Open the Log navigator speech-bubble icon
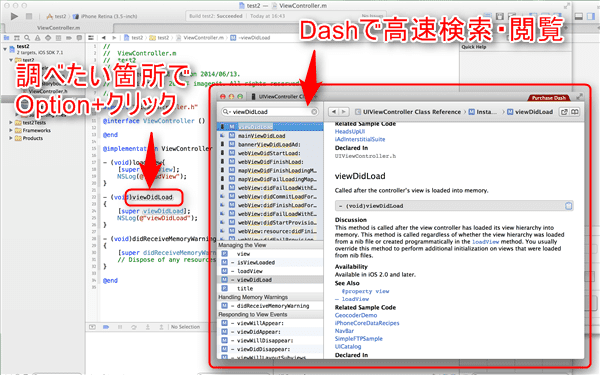The image size is (600, 375). tap(79, 38)
